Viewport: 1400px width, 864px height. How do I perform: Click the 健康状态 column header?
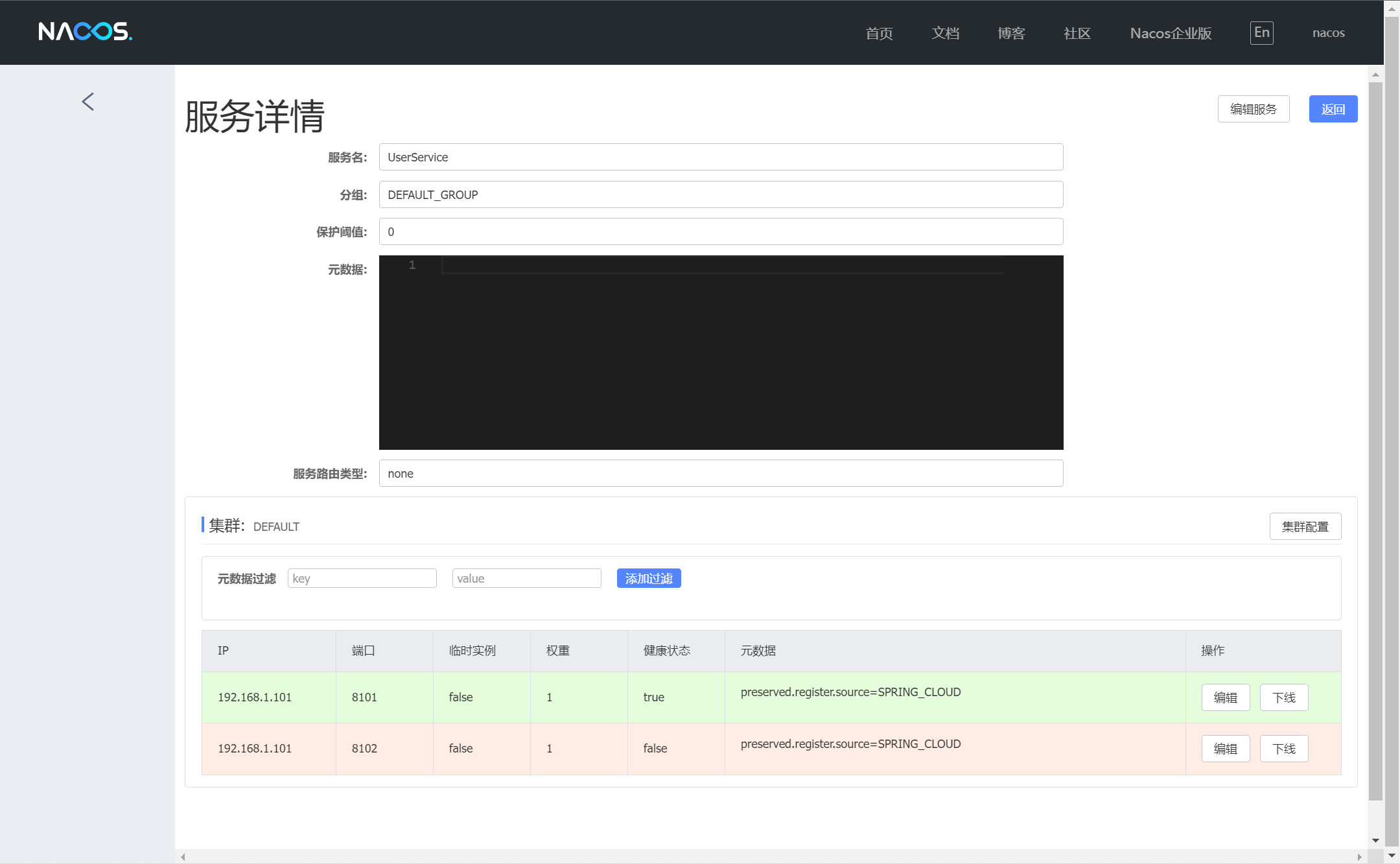pyautogui.click(x=676, y=651)
